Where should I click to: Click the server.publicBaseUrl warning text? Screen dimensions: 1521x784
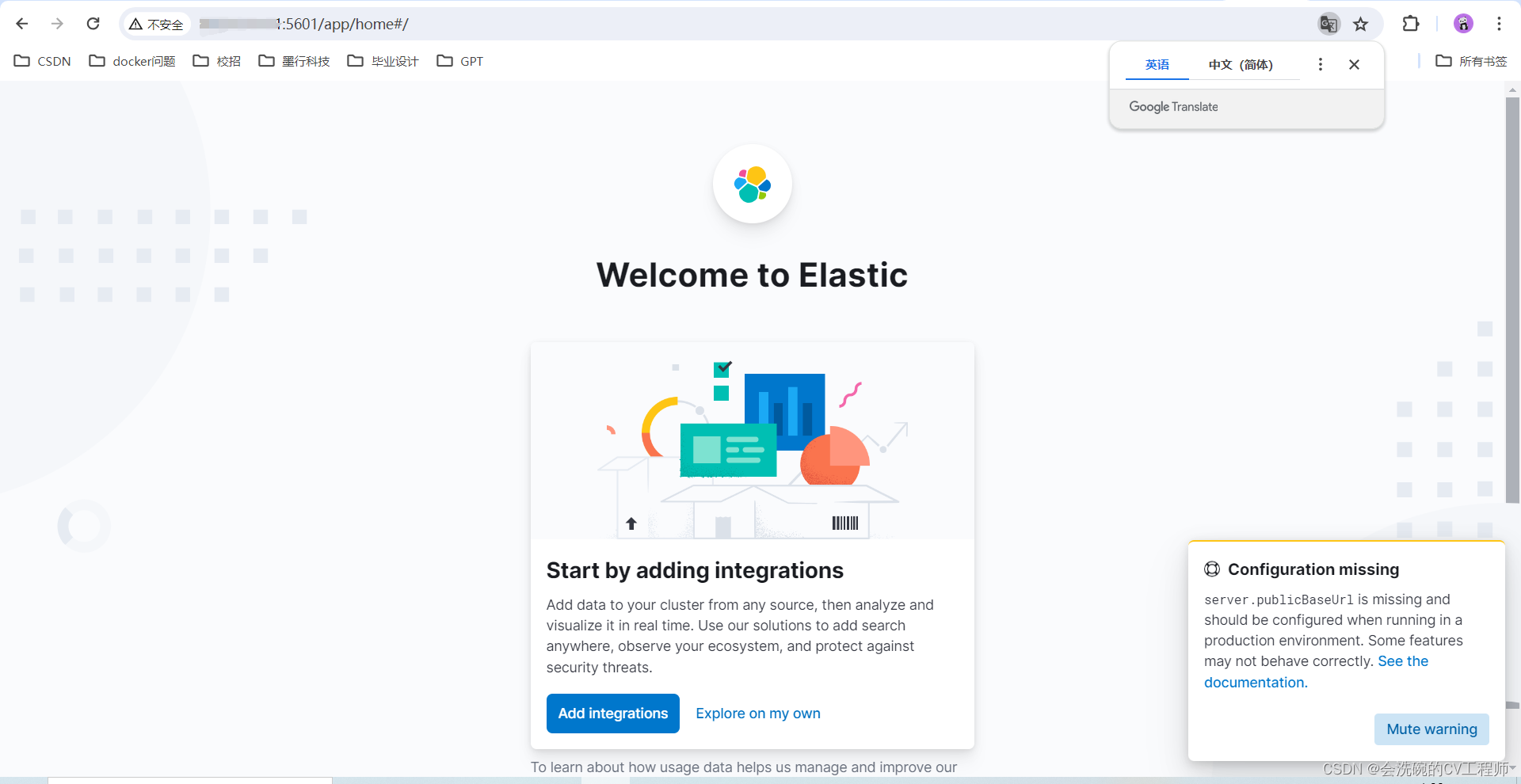pyautogui.click(x=1279, y=599)
